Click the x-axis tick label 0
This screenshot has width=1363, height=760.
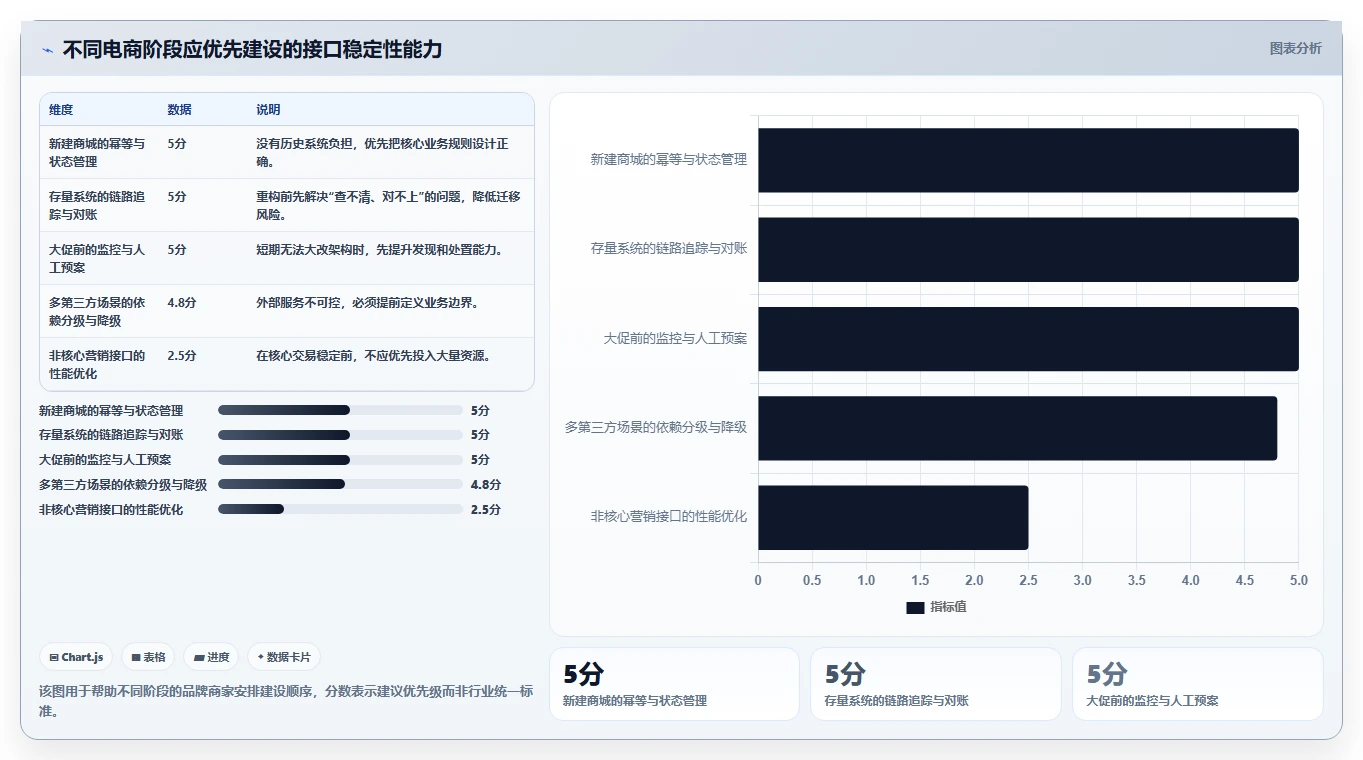(x=758, y=580)
